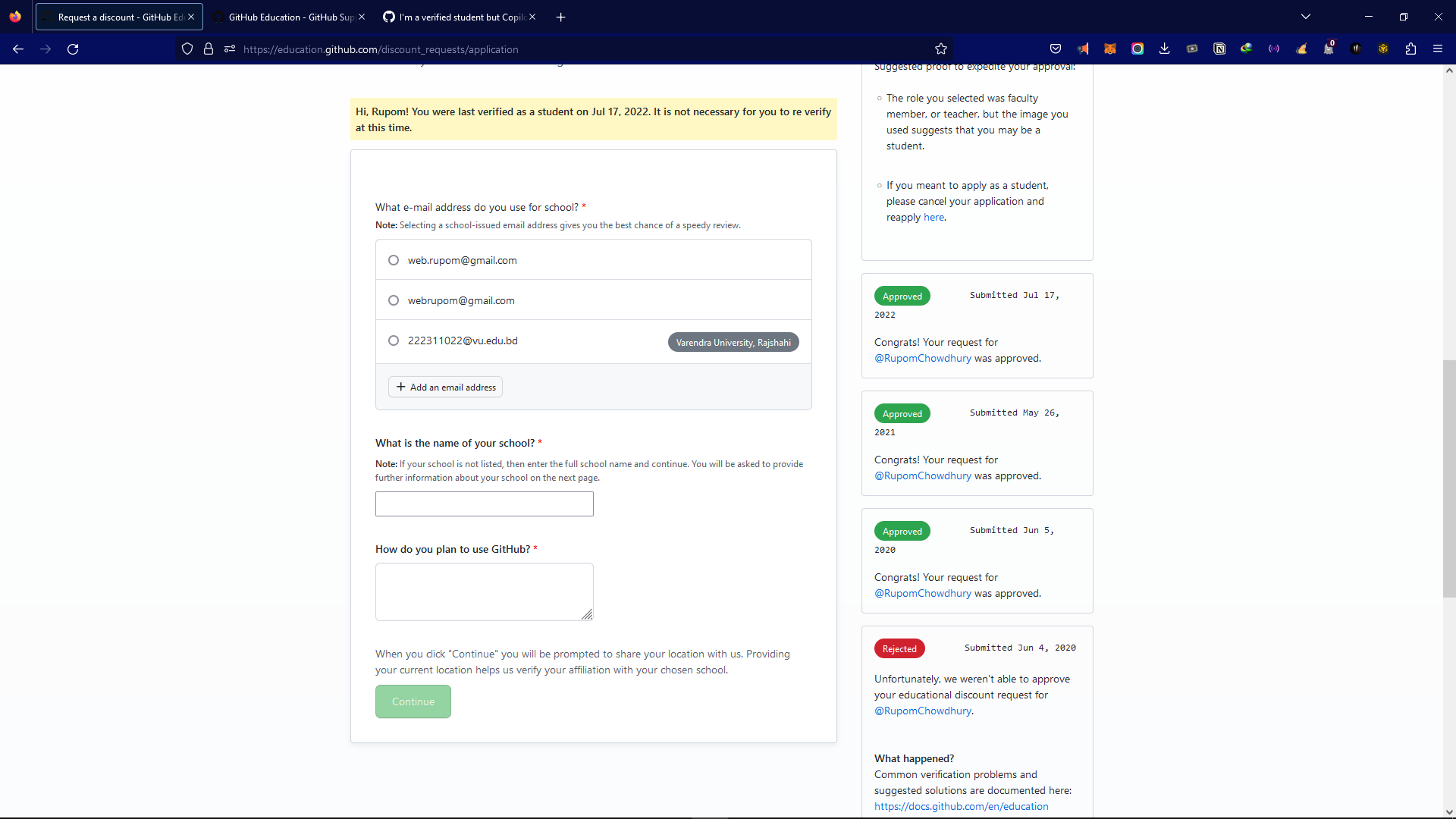The height and width of the screenshot is (819, 1456).
Task: Open @RupomChowdhury link in Jun 5, 2020 card
Action: click(x=923, y=594)
